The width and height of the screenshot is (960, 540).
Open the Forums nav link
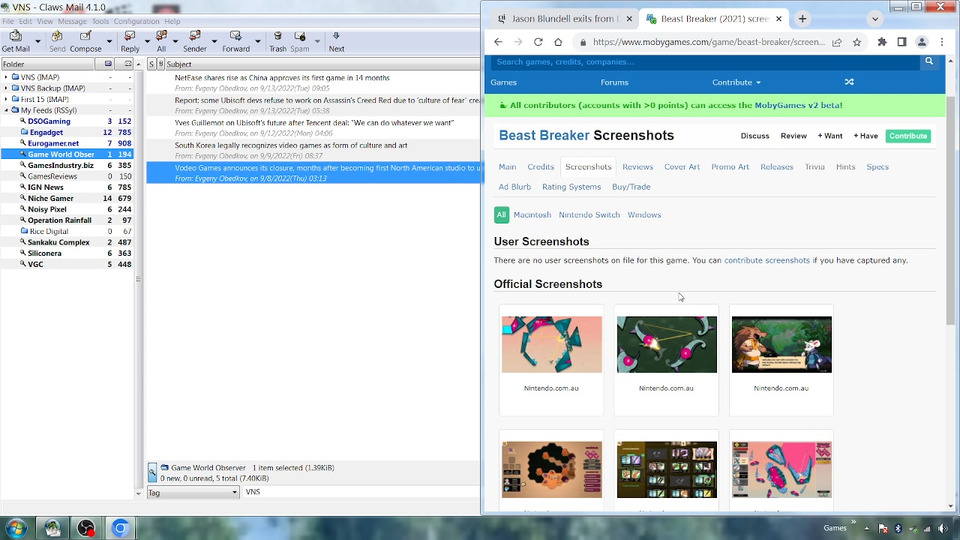click(x=614, y=82)
